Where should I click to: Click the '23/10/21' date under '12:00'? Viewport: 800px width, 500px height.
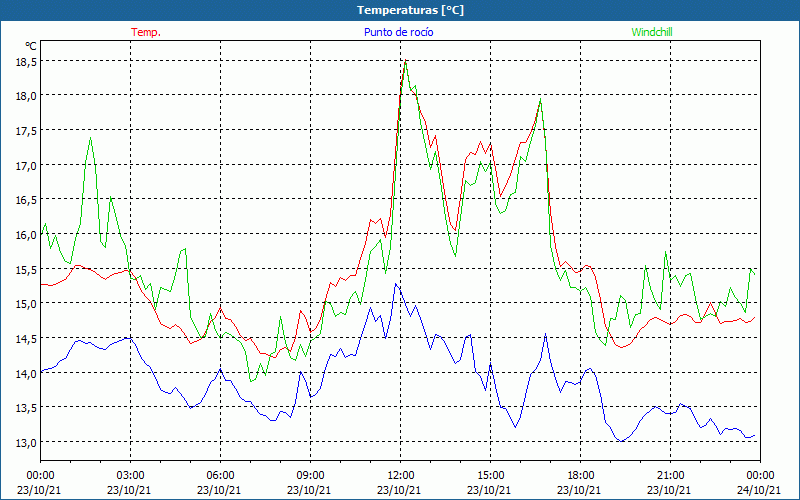pyautogui.click(x=401, y=490)
